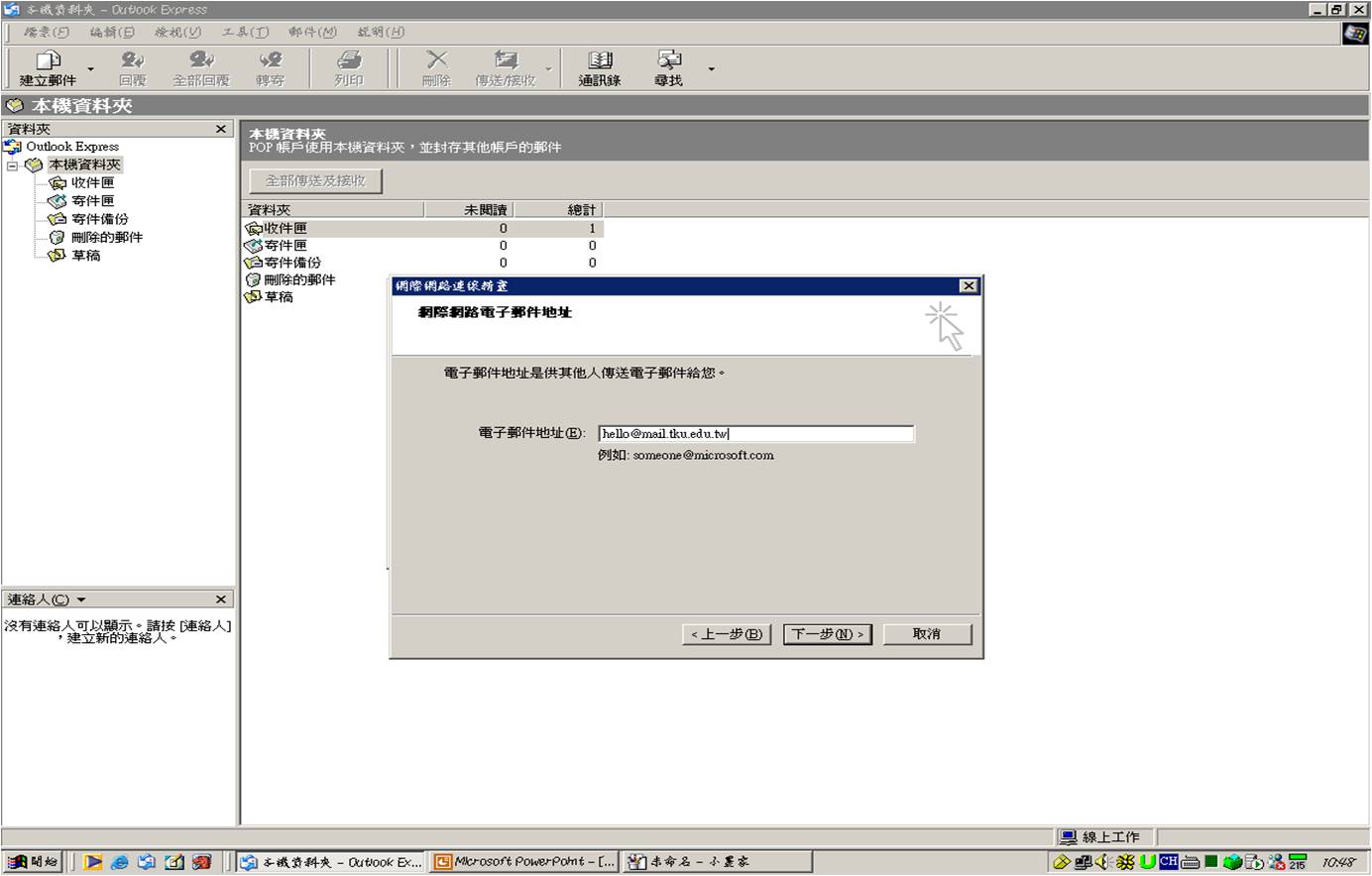Click the 刪除 (delete) toolbar icon

(x=436, y=67)
